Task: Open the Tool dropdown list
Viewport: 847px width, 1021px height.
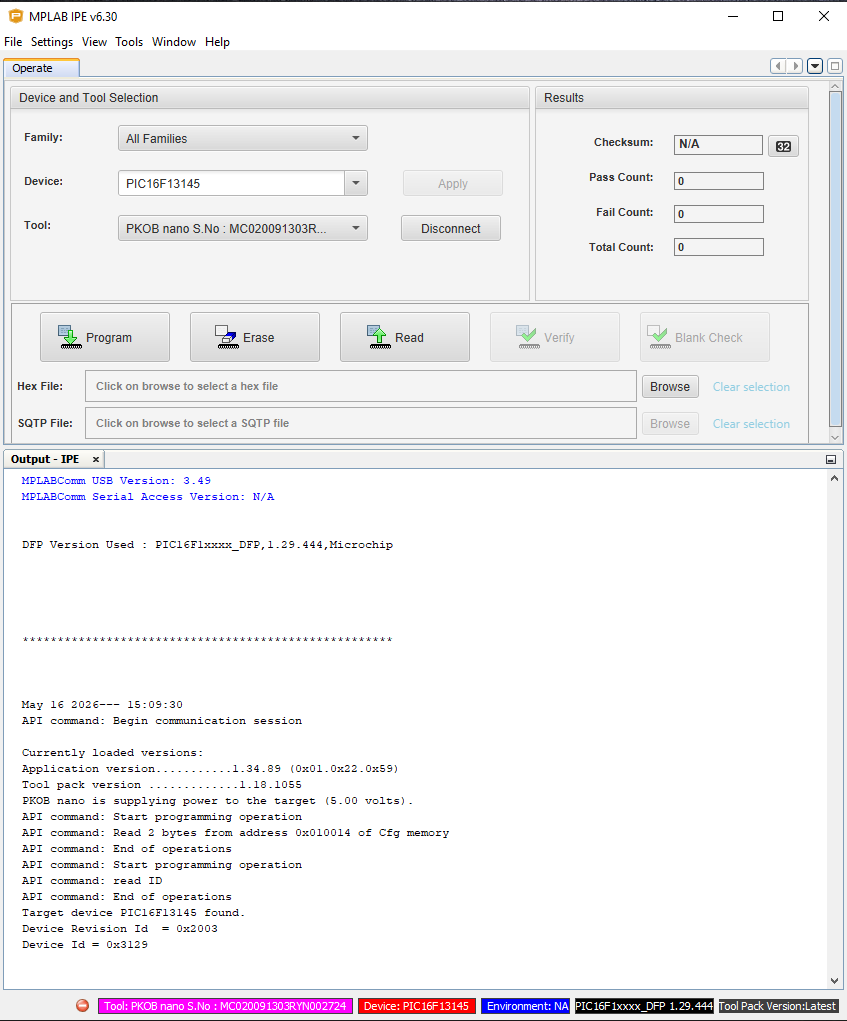Action: point(243,229)
